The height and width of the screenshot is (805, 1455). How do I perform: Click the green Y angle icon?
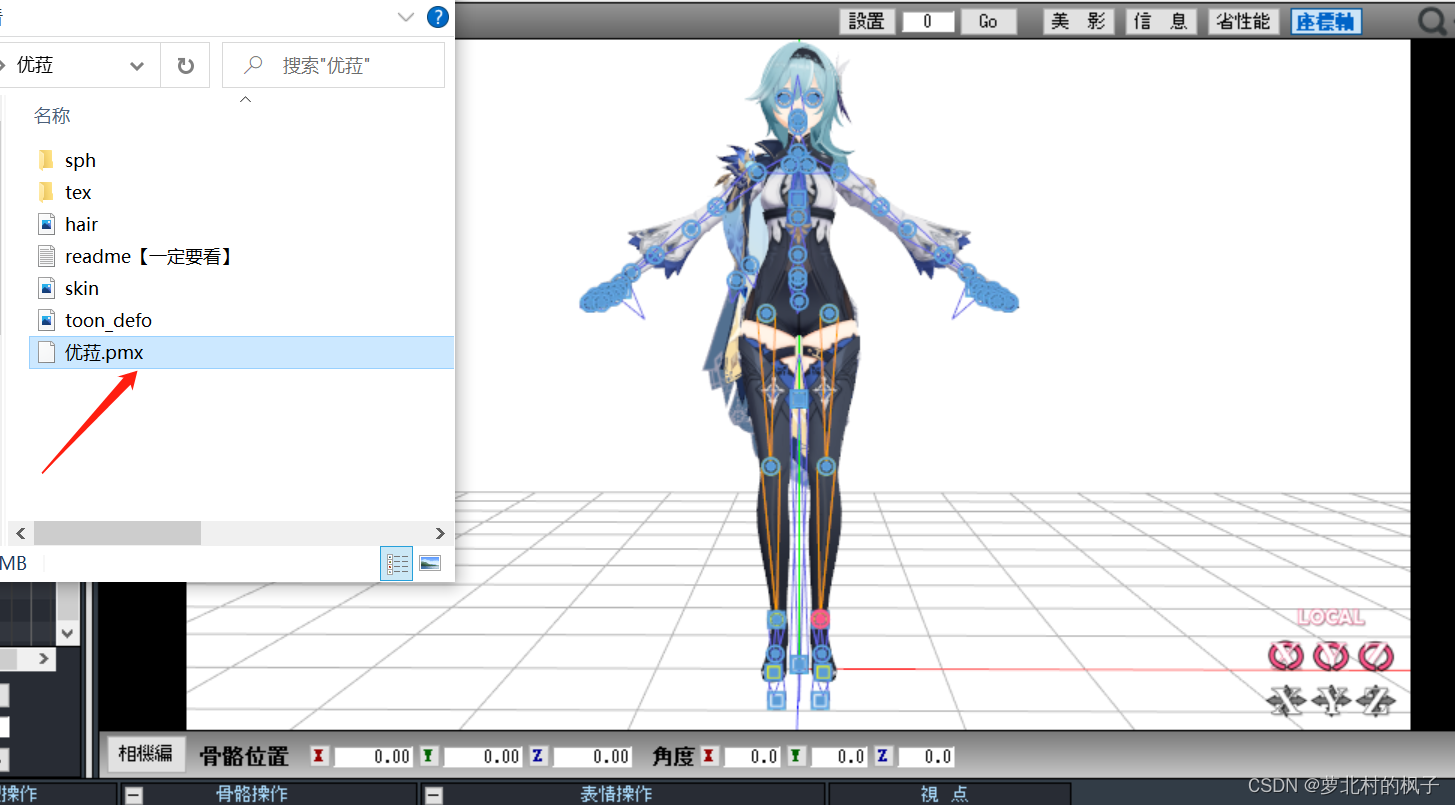click(x=796, y=756)
